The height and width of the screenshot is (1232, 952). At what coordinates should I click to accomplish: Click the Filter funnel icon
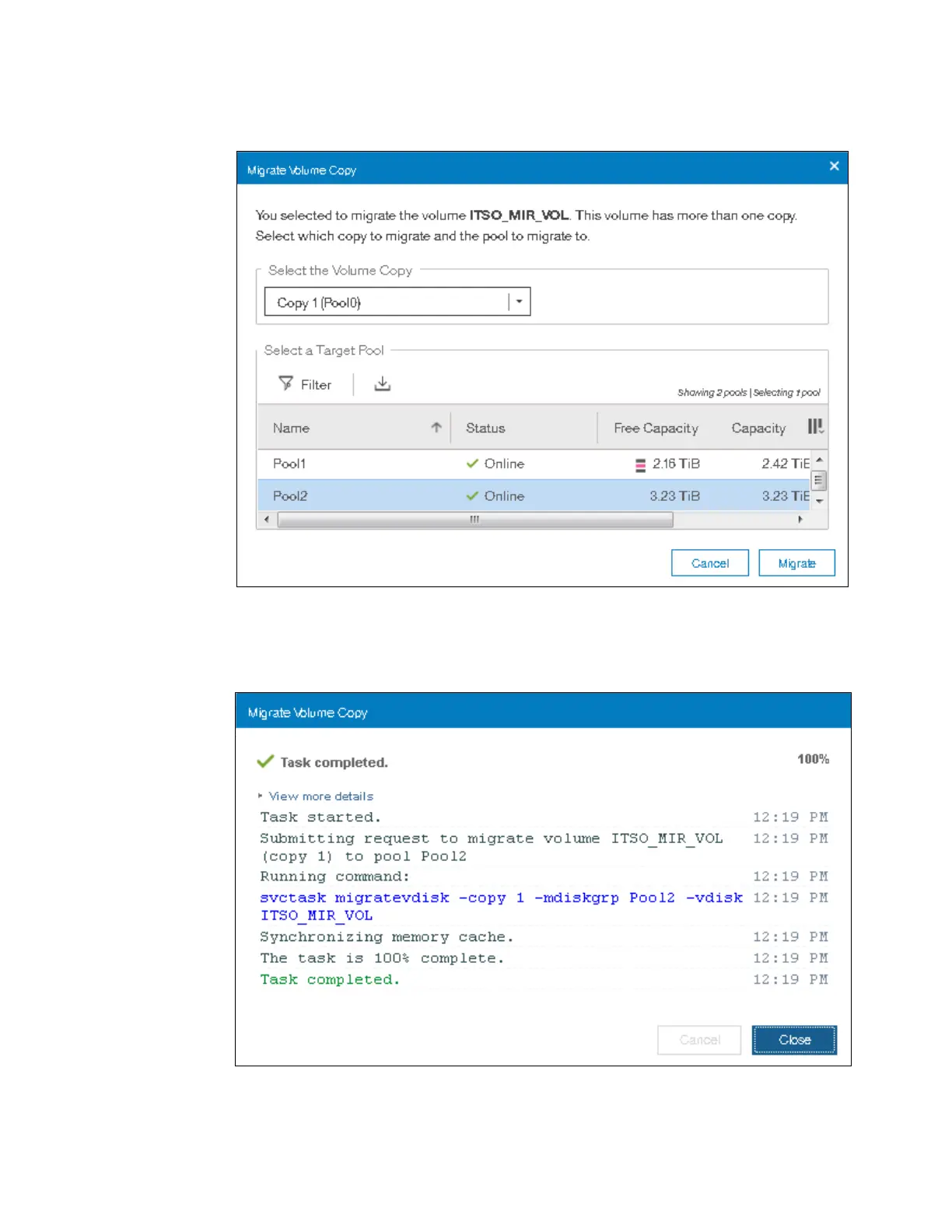point(285,383)
